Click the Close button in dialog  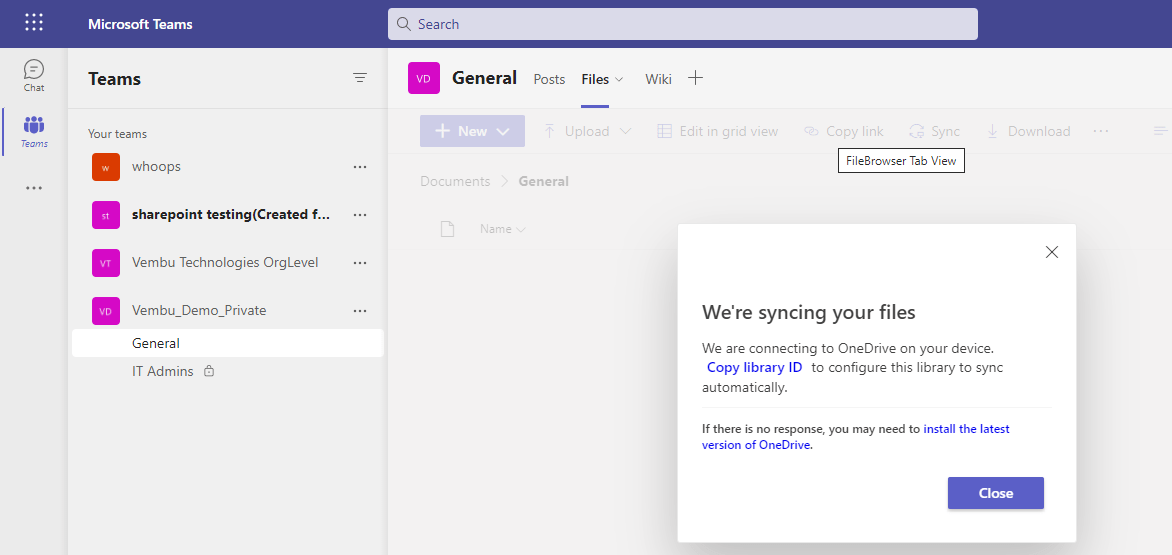tap(996, 493)
